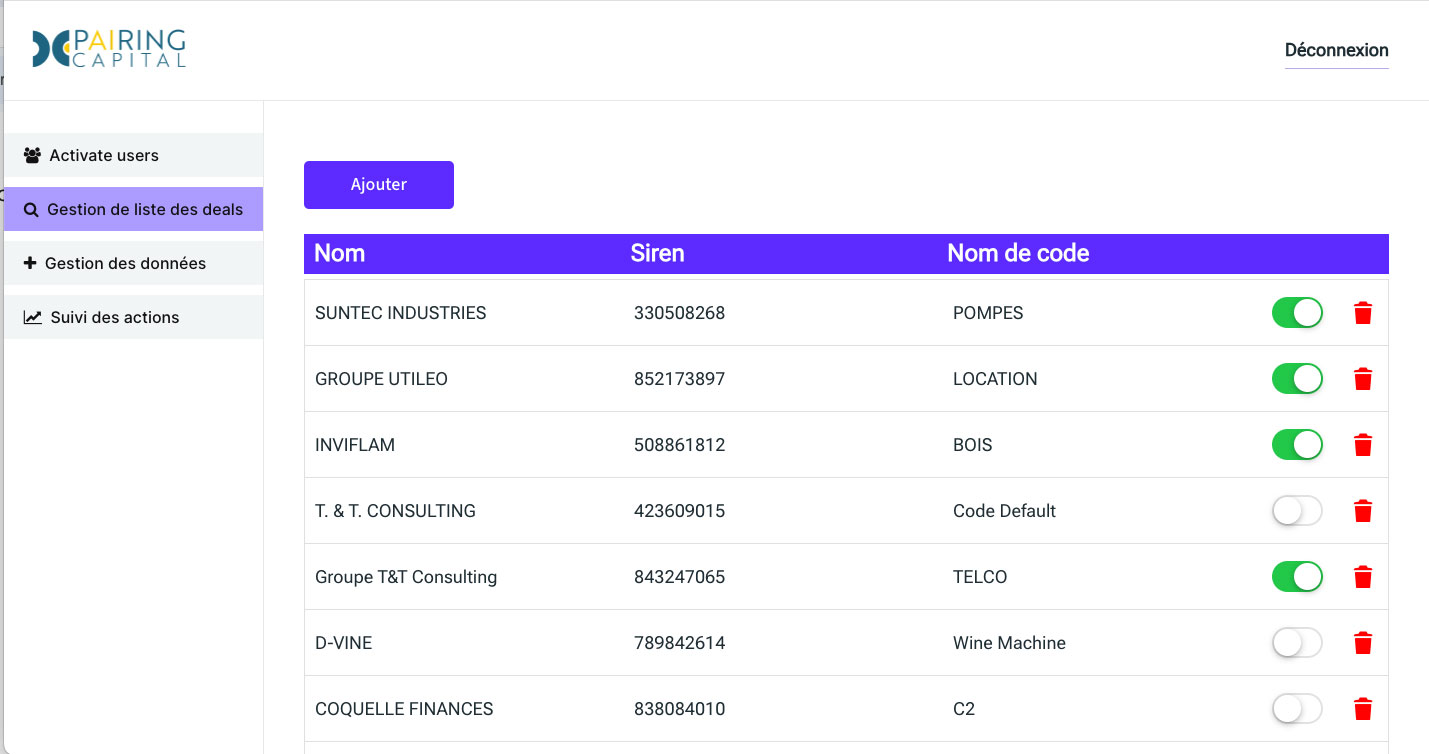
Task: Click the Siren column header
Action: tap(657, 253)
